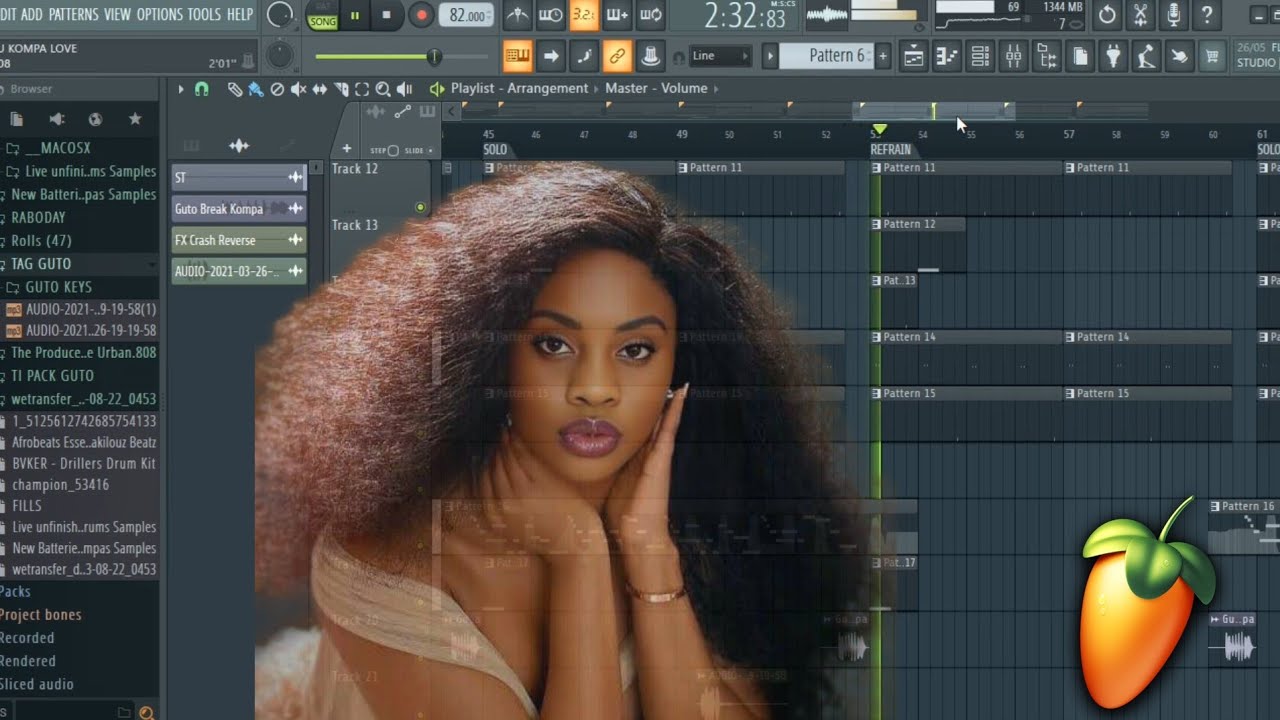Screen dimensions: 1280x720
Task: Open undo history icon
Action: point(1107,15)
